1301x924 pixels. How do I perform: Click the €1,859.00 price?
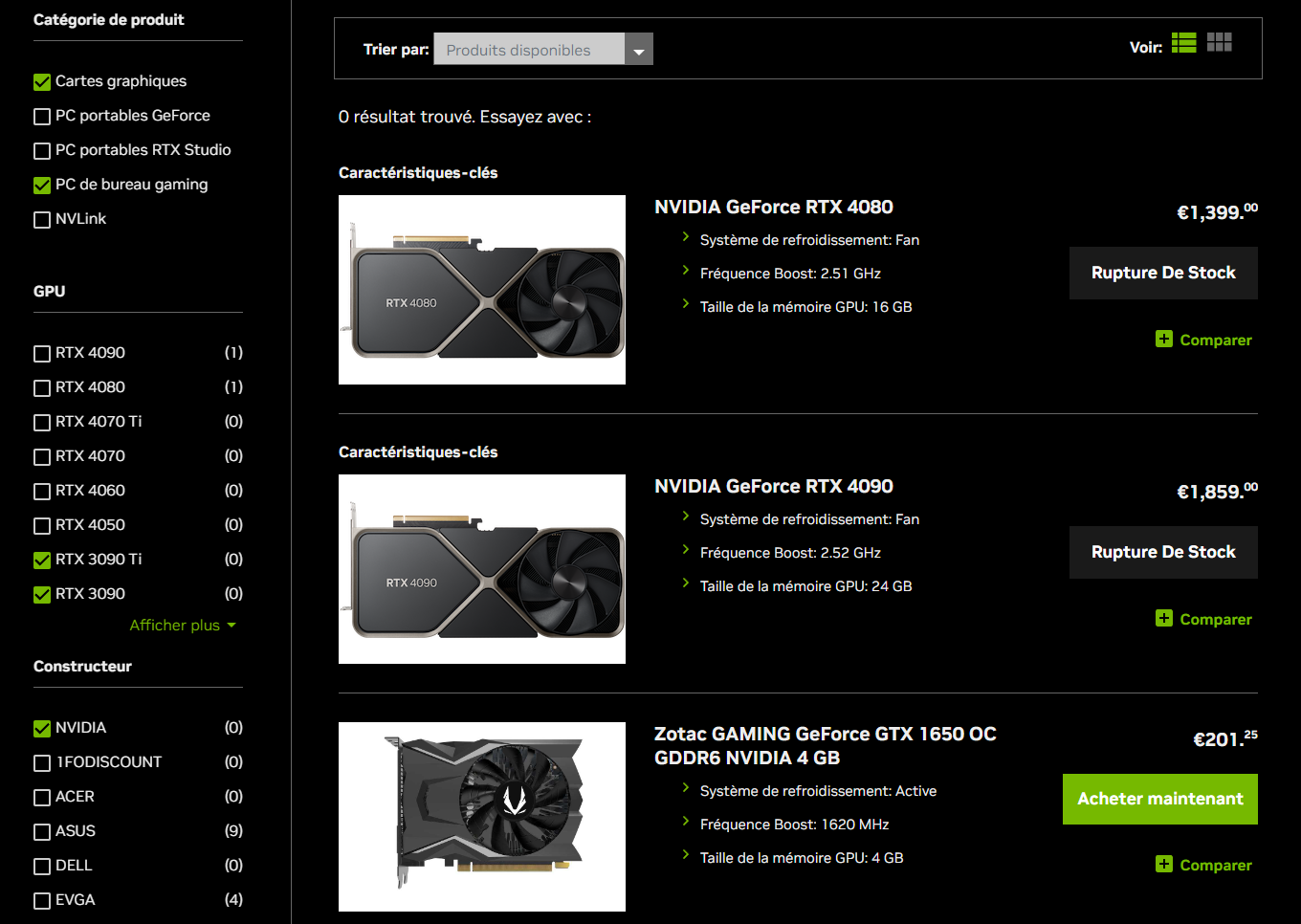[1217, 492]
